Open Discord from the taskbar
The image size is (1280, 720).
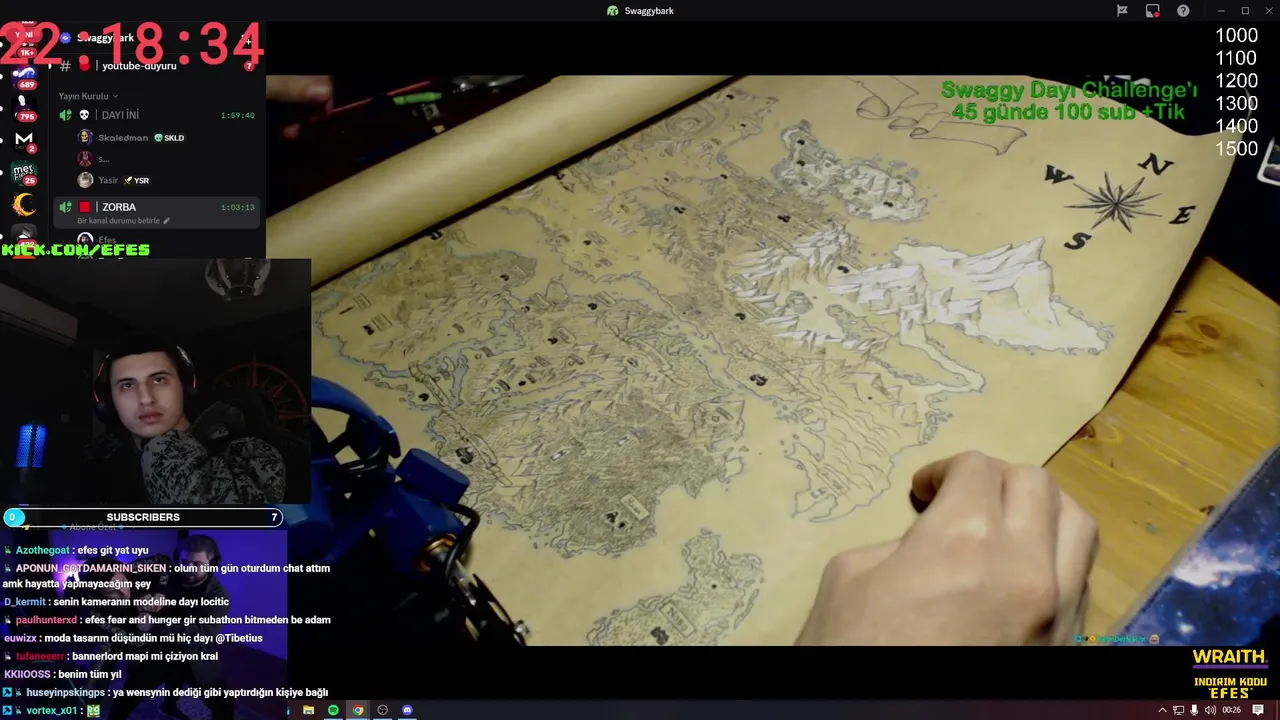[407, 710]
